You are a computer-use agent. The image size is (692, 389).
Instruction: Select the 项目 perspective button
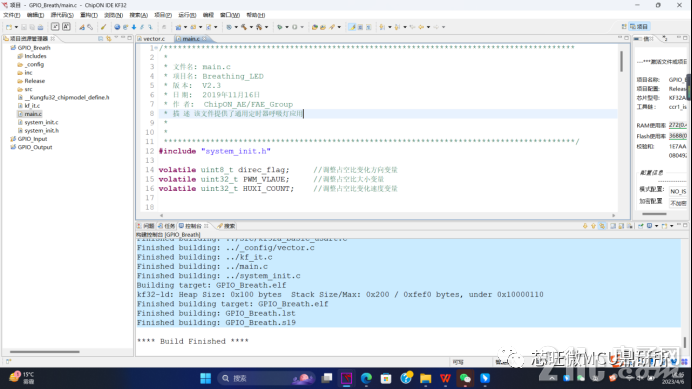point(639,26)
